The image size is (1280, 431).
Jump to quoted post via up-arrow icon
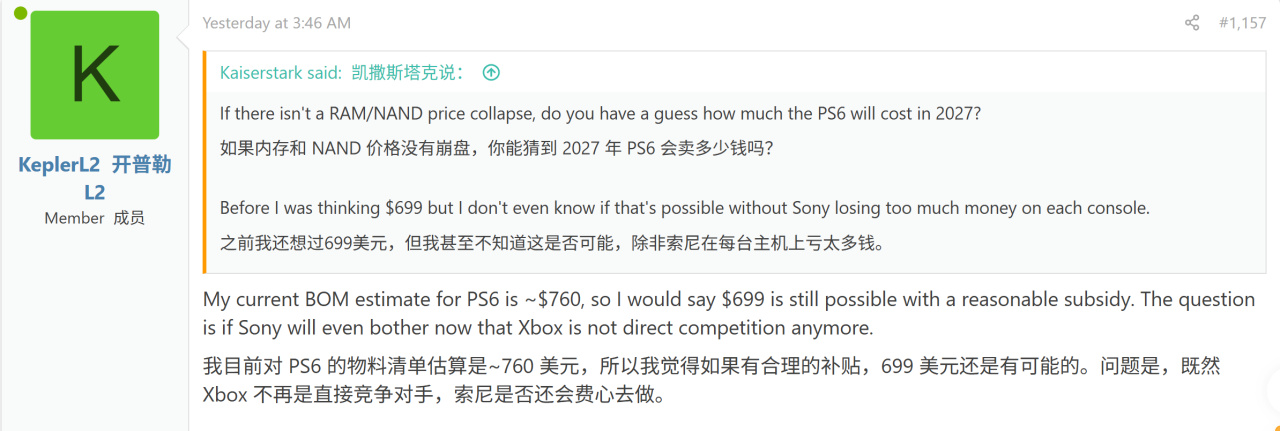pos(491,72)
